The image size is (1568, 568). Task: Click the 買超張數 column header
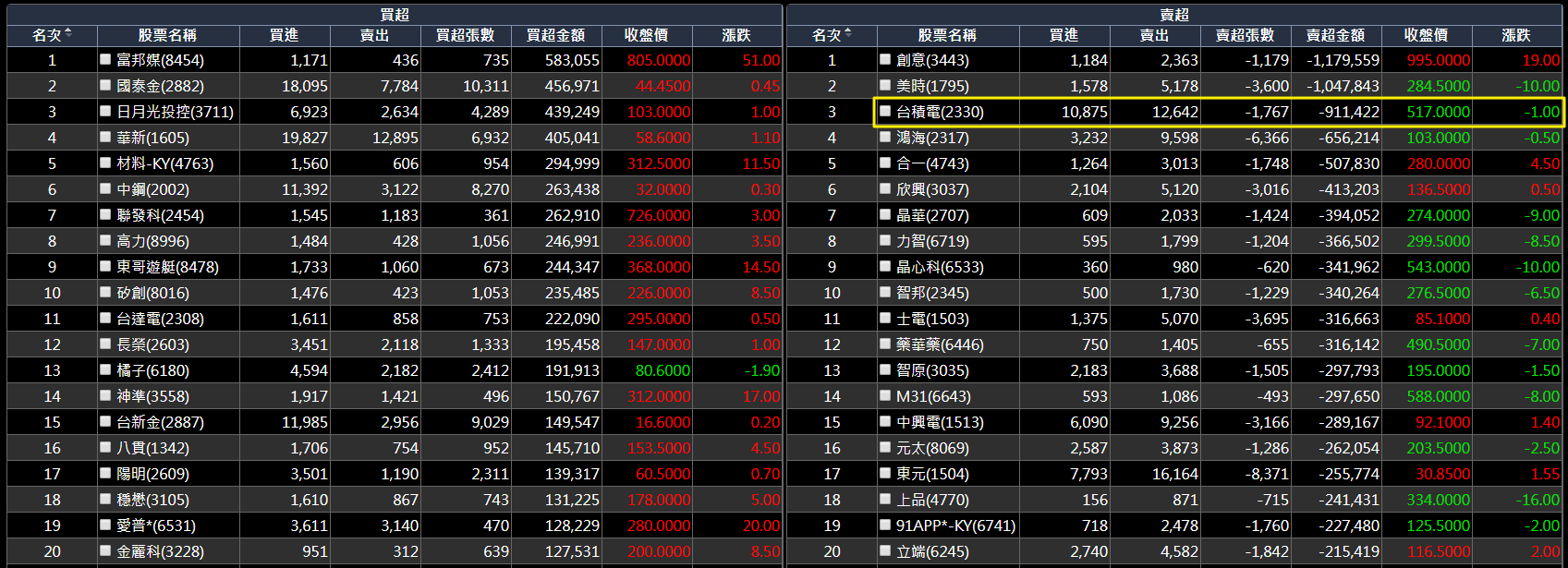[466, 35]
